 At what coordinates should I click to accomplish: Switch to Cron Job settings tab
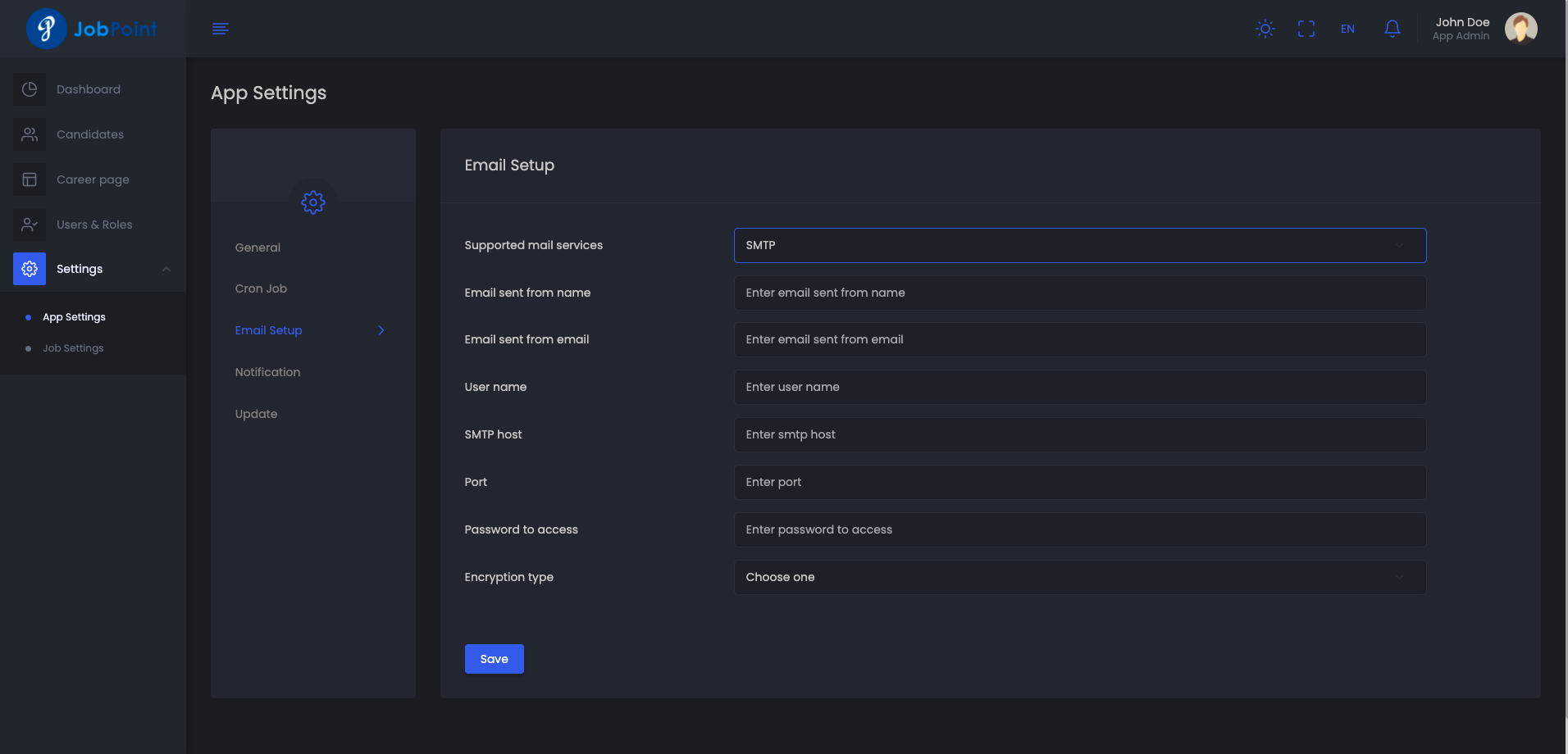pos(261,288)
